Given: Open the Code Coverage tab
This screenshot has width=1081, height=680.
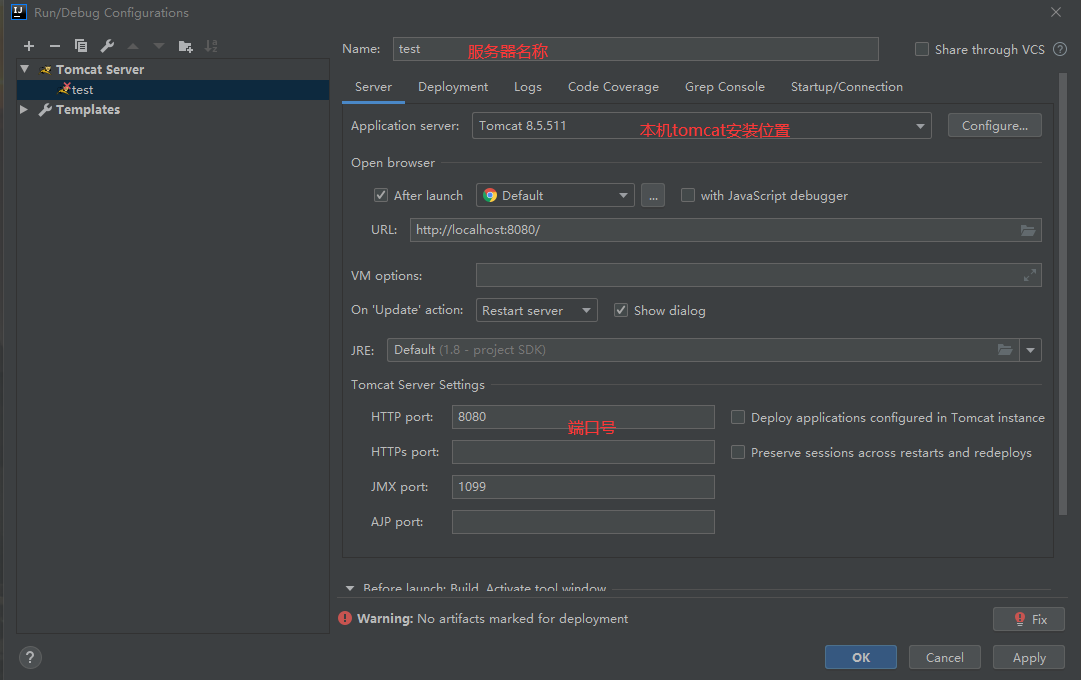Looking at the screenshot, I should tap(613, 87).
